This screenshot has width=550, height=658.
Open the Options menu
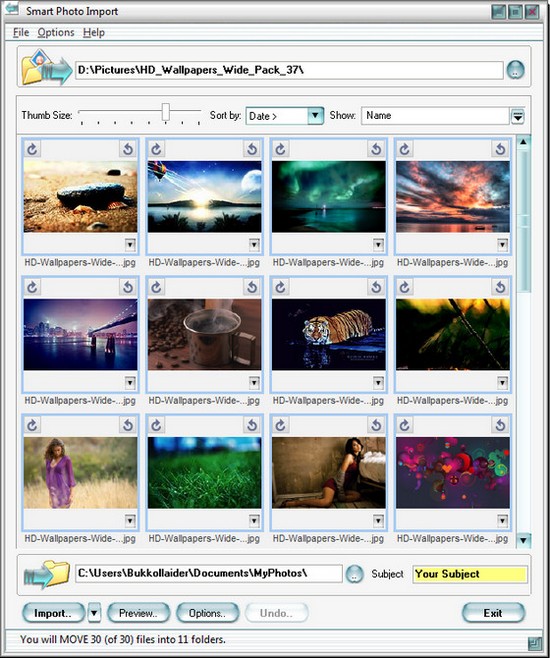56,32
